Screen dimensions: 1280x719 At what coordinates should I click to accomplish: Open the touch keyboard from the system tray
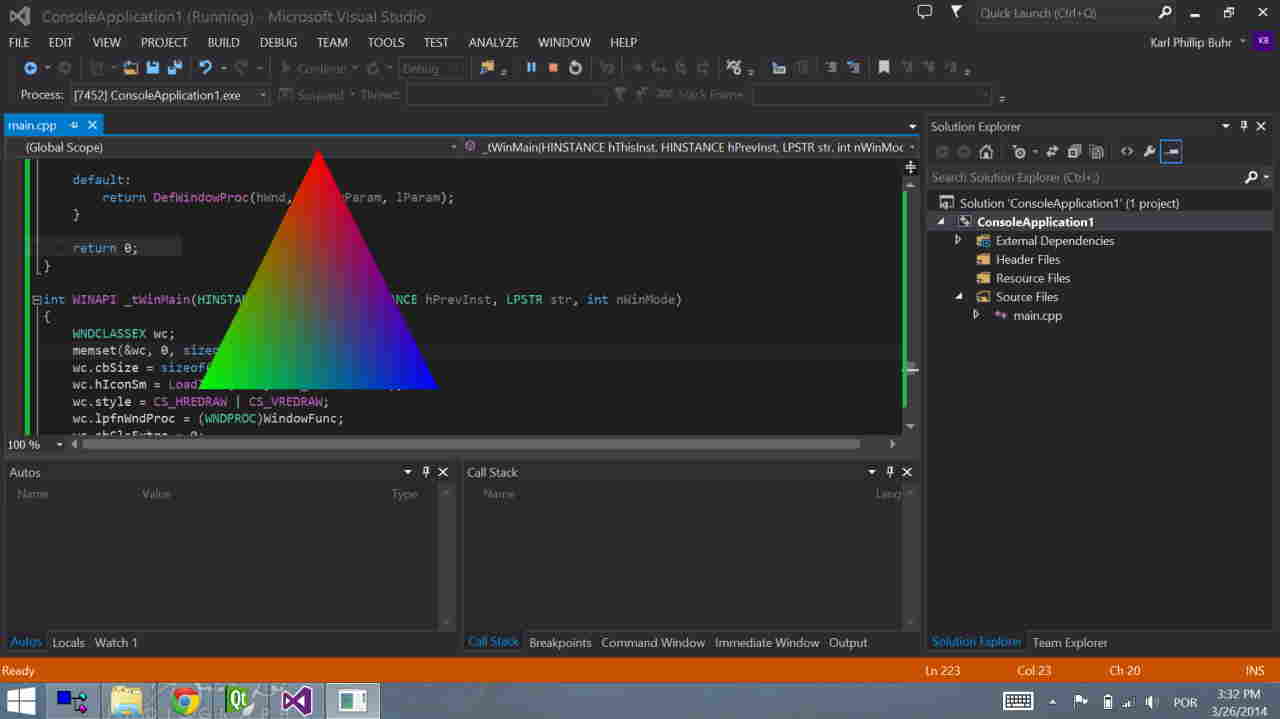[x=1018, y=701]
